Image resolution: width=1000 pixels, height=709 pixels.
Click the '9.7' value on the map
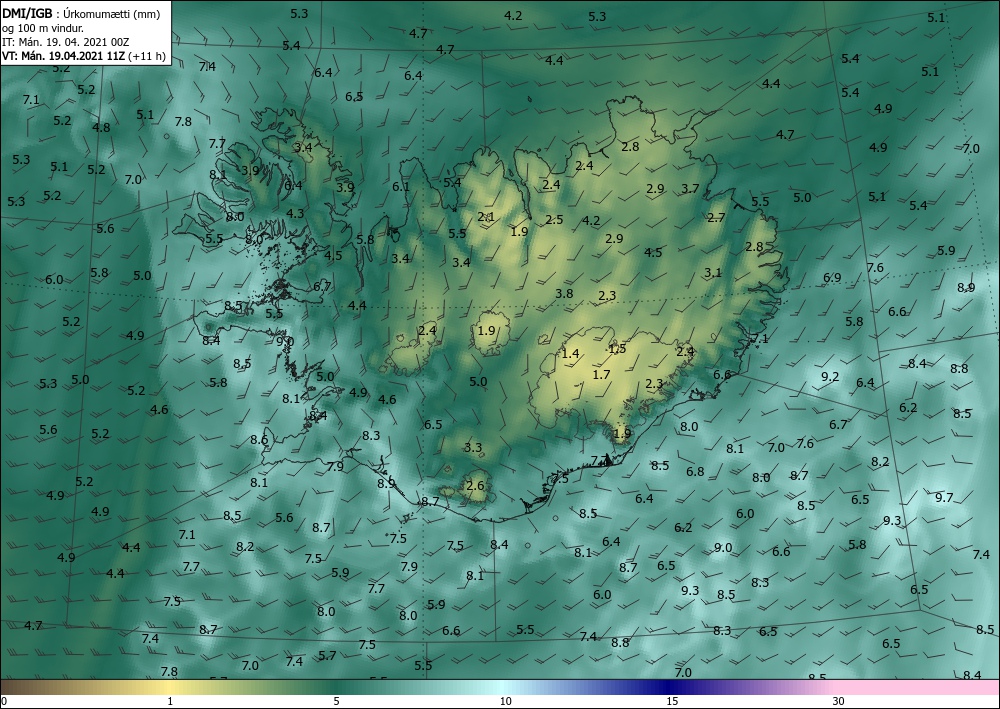click(x=944, y=497)
